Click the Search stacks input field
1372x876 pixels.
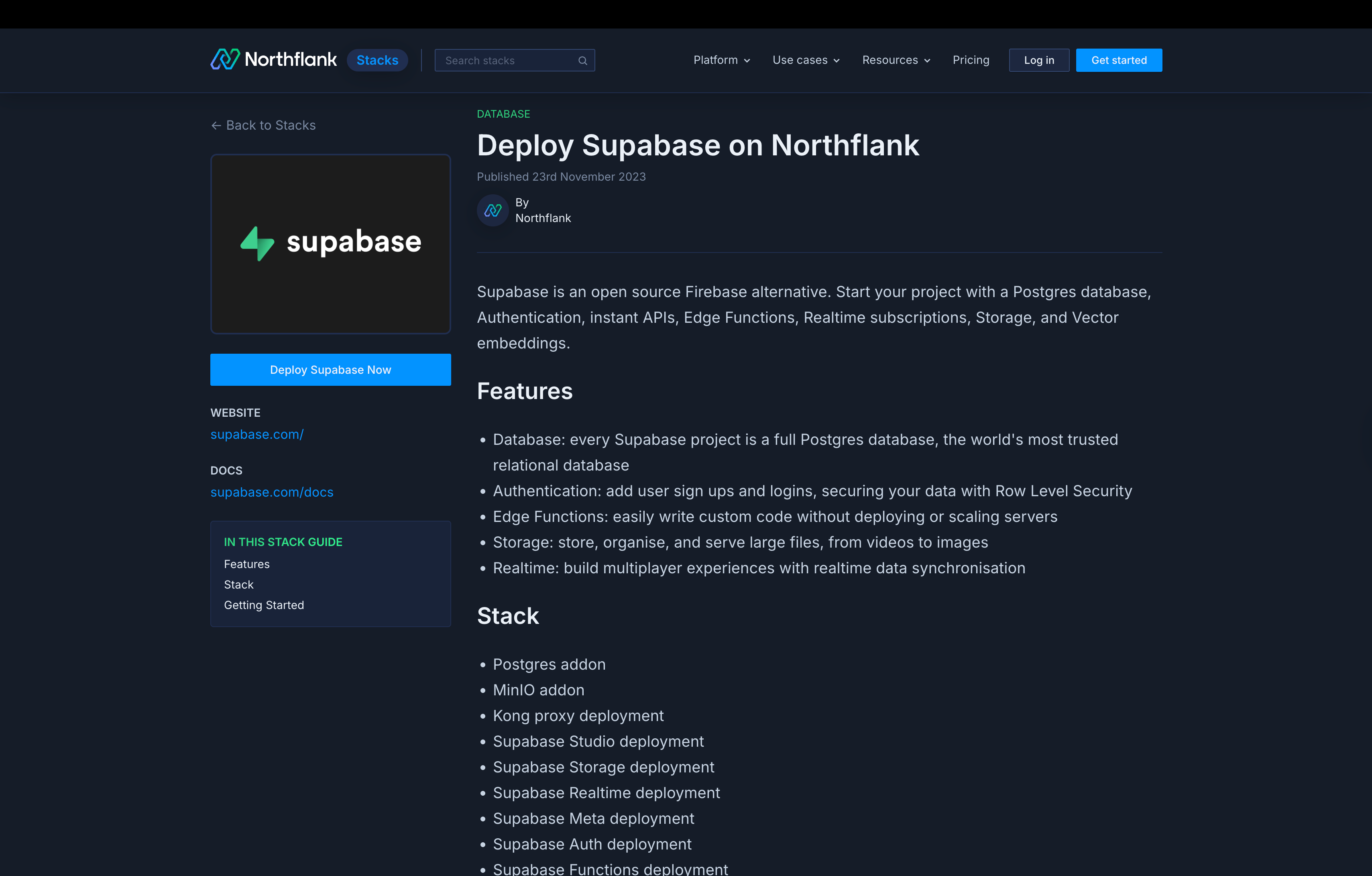(501, 60)
